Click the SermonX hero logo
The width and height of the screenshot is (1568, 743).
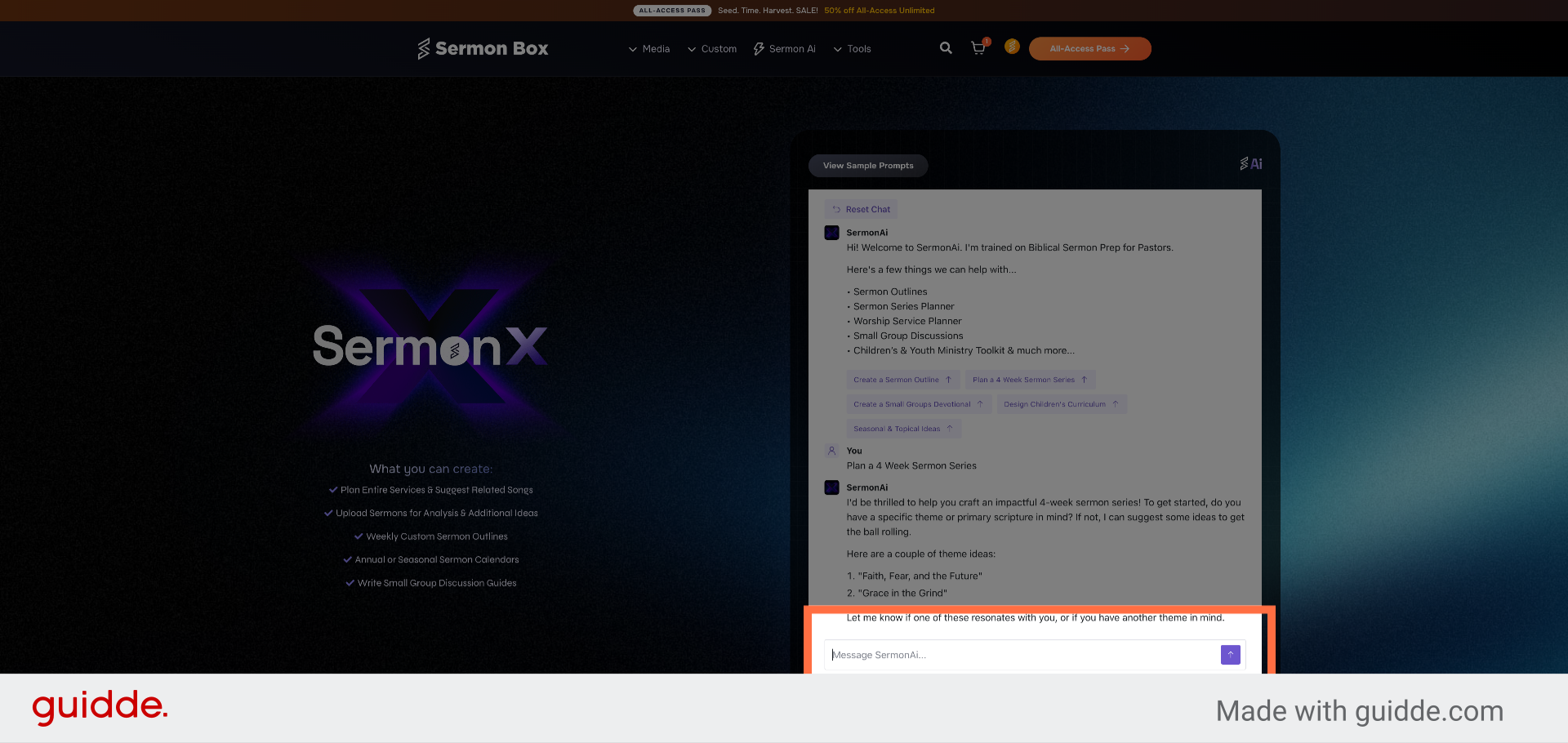point(430,346)
